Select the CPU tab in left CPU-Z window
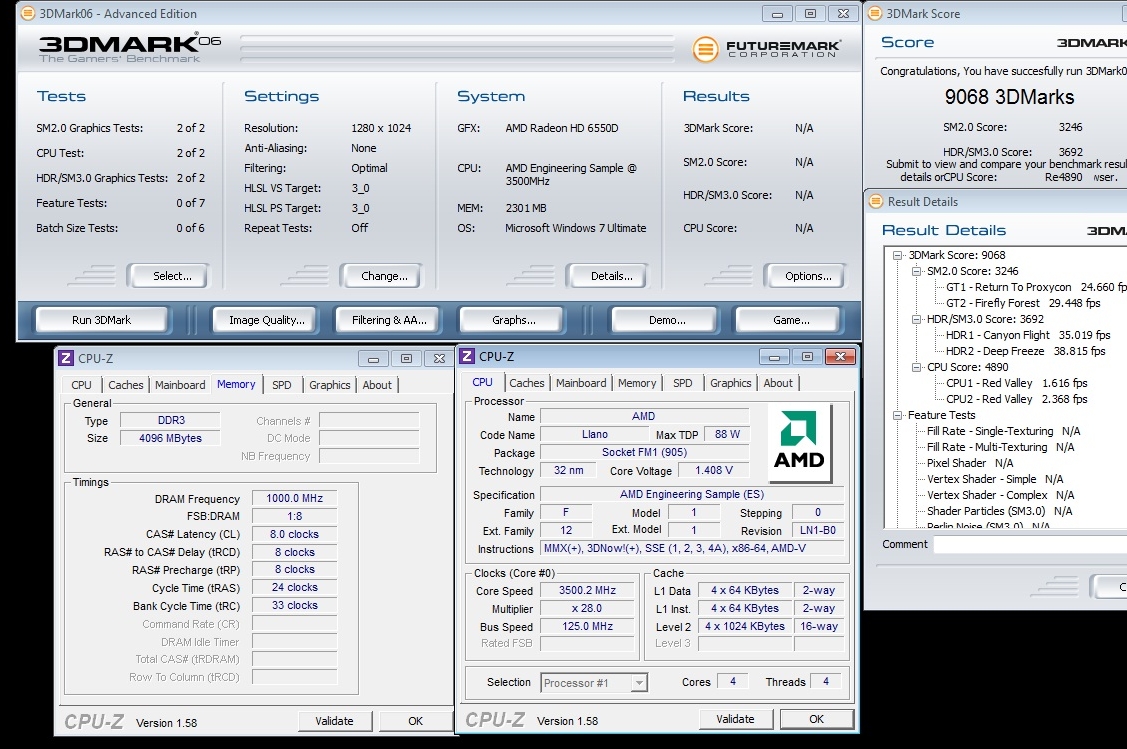Viewport: 1127px width, 749px height. coord(81,385)
